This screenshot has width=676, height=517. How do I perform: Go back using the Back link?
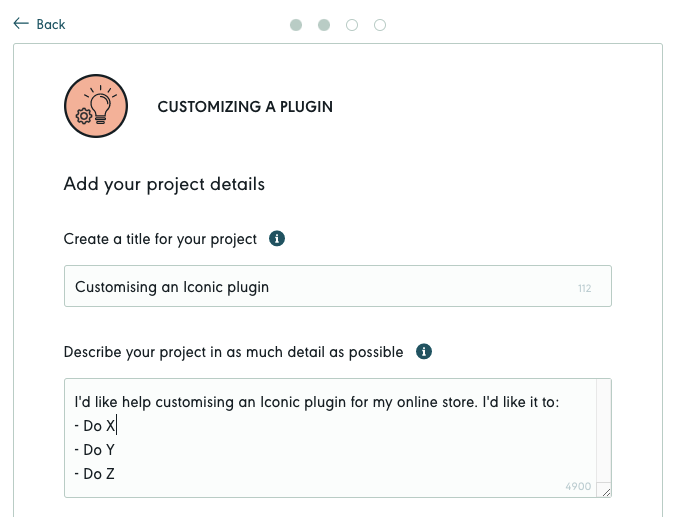50,24
